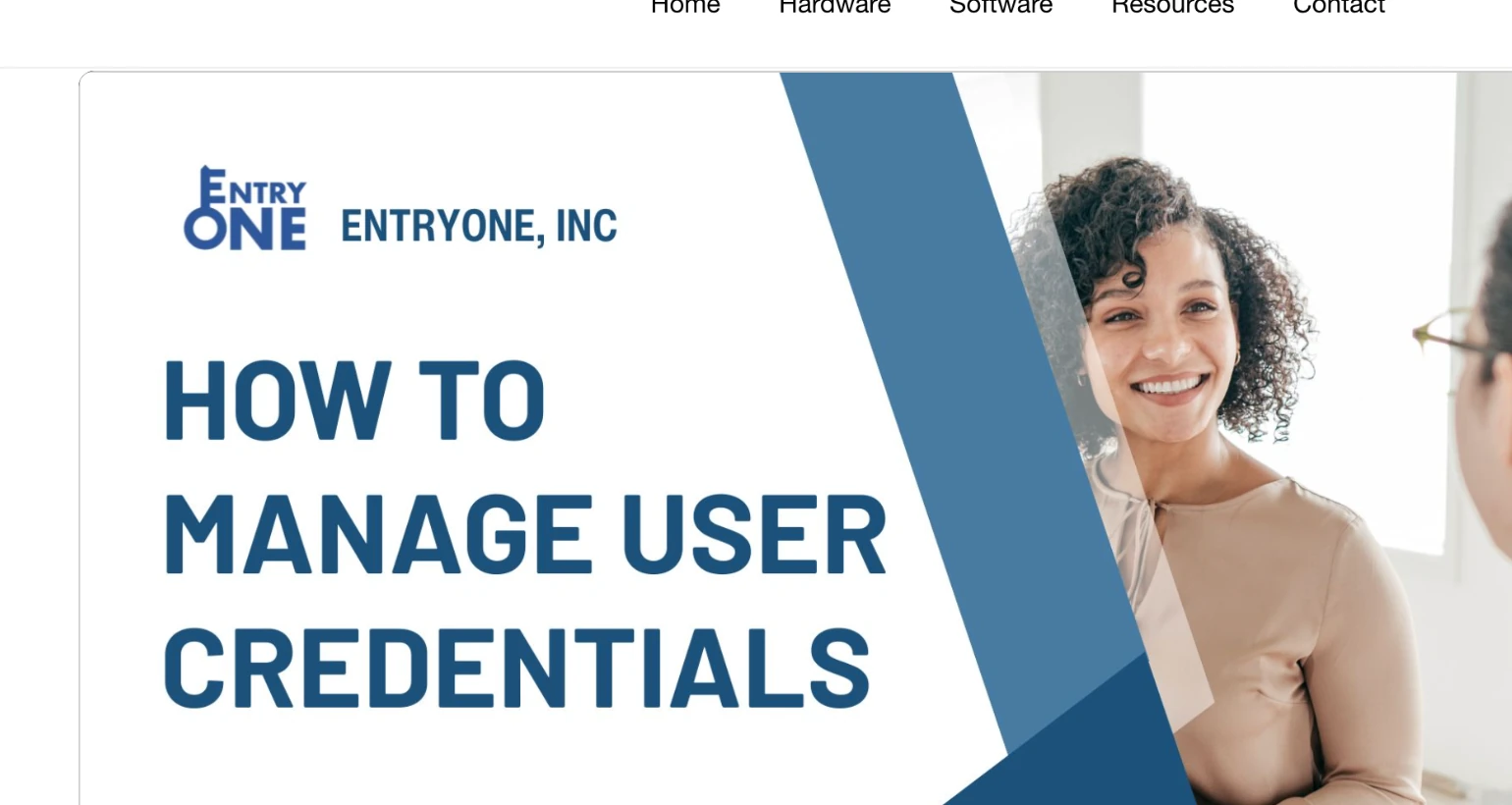The width and height of the screenshot is (1512, 805).
Task: Click the word TO in the banner title
Action: [481, 402]
